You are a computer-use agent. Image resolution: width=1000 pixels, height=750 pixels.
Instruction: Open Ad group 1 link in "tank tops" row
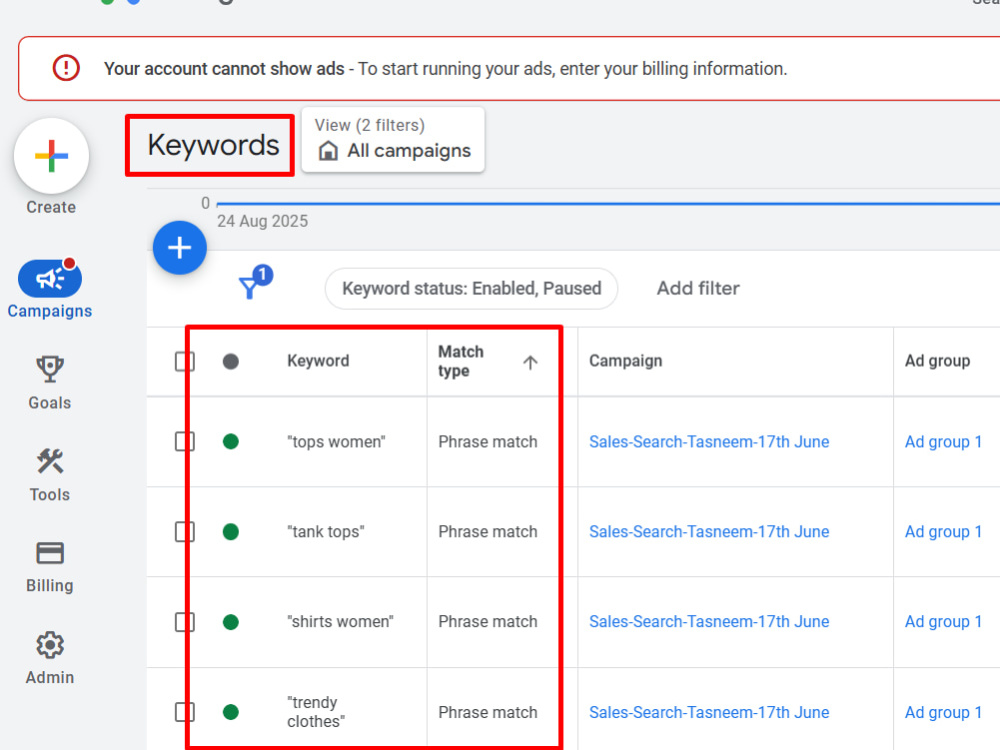(943, 531)
